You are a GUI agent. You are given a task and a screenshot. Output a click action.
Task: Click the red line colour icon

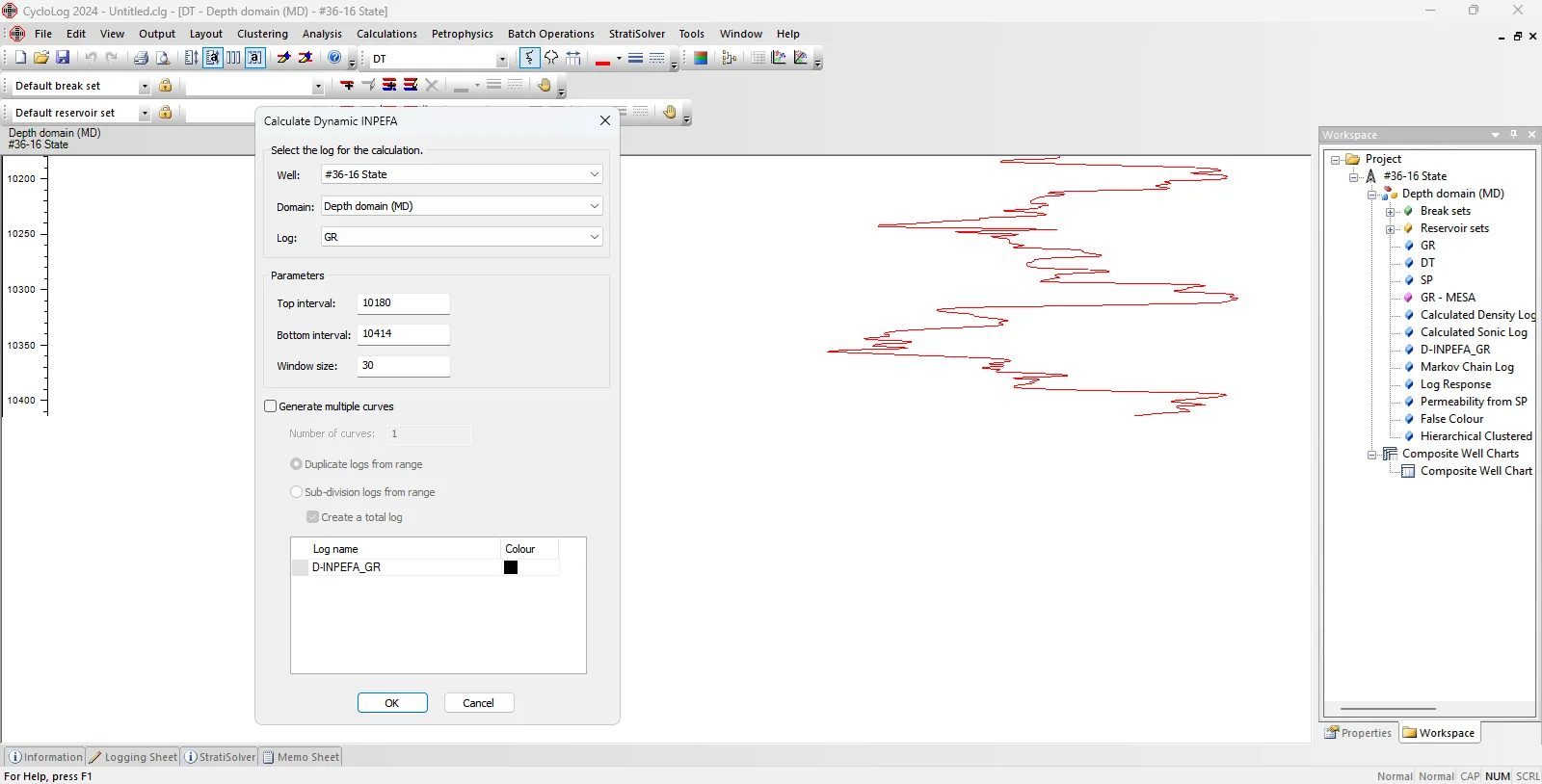603,59
